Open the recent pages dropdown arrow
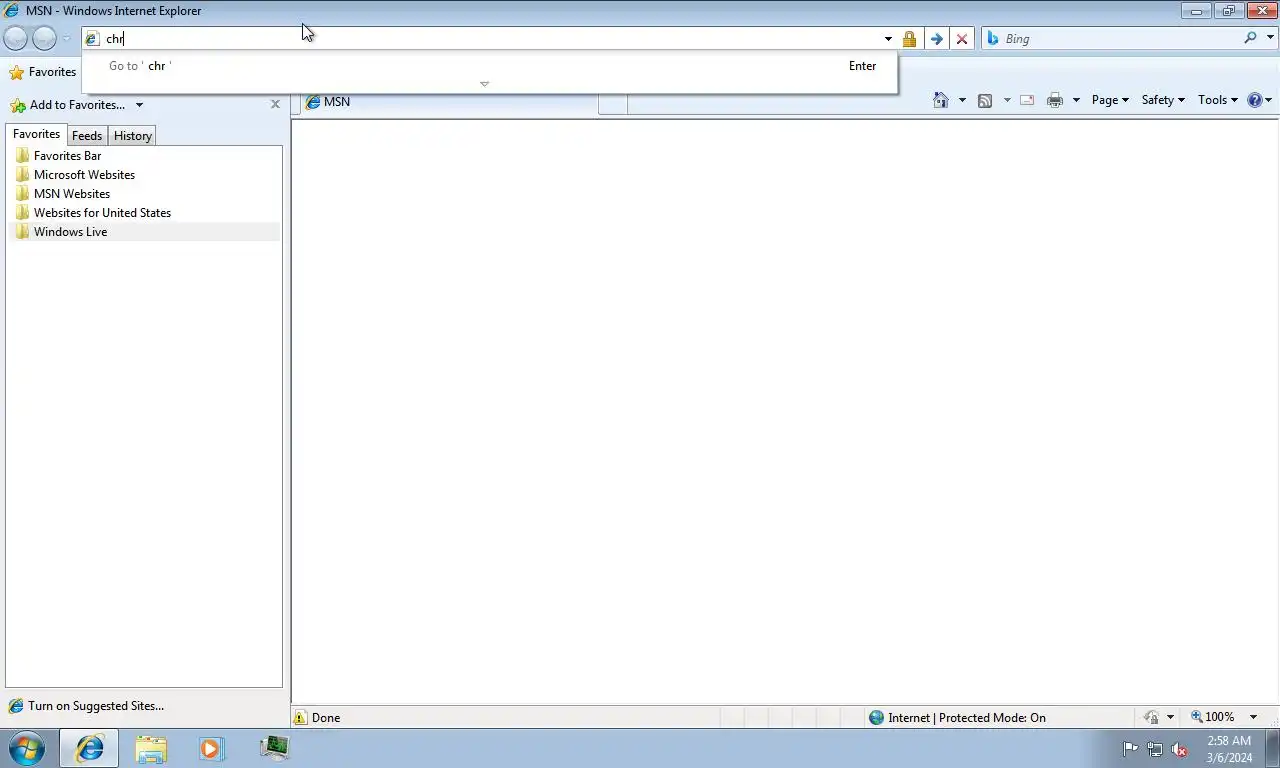The height and width of the screenshot is (768, 1280). pos(66,39)
